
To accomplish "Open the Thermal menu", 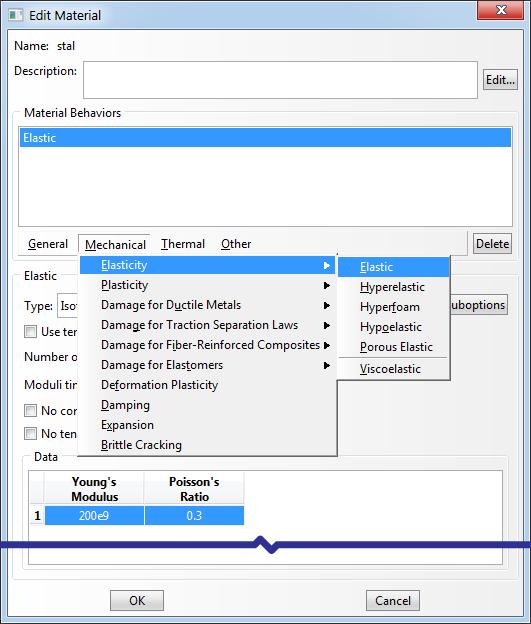I will point(183,244).
